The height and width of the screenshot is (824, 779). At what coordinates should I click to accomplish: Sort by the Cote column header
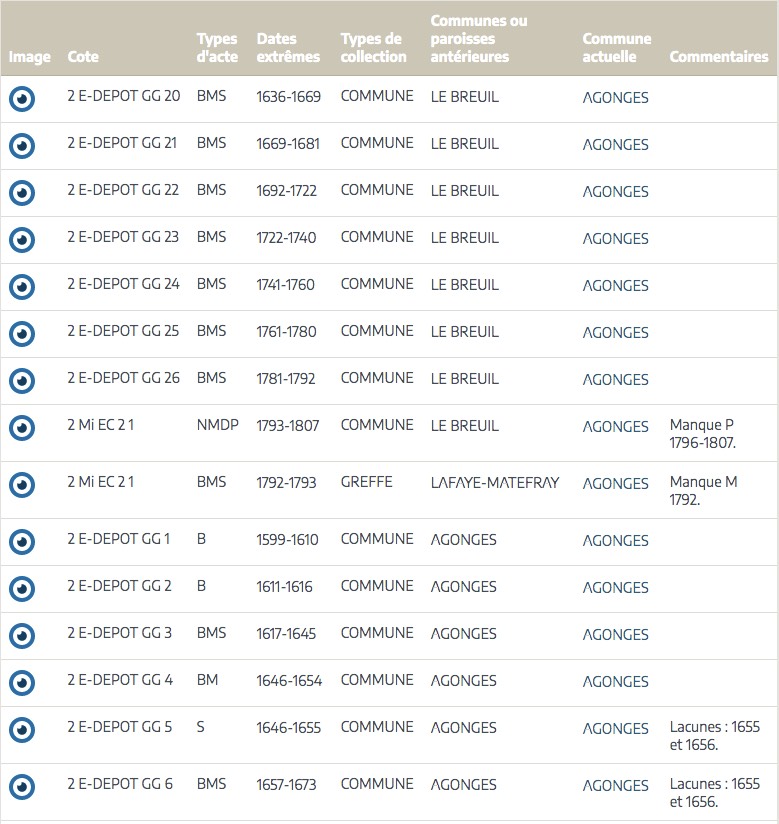pos(83,57)
